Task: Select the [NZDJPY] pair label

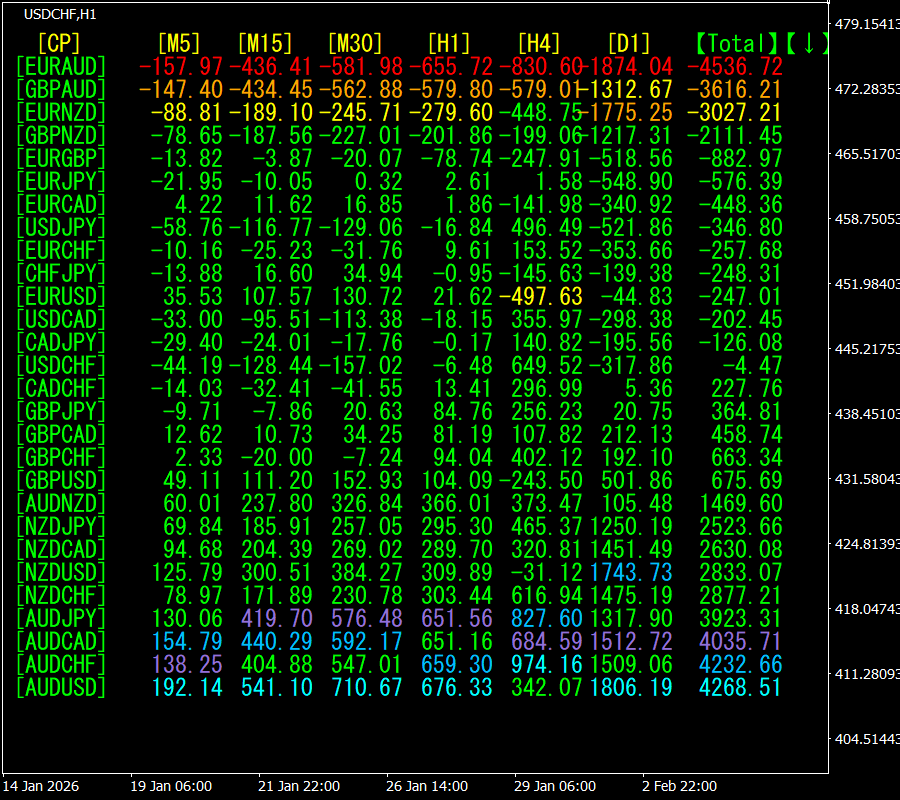Action: [x=61, y=526]
